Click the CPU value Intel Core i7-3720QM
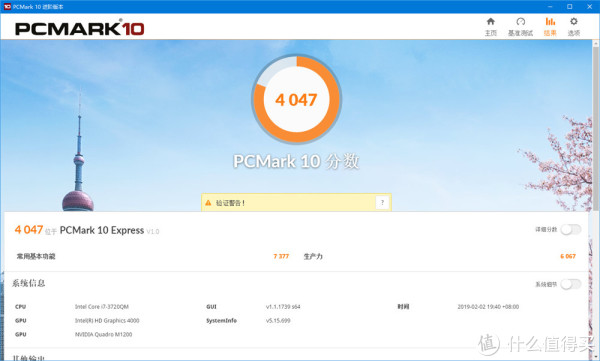 point(102,307)
